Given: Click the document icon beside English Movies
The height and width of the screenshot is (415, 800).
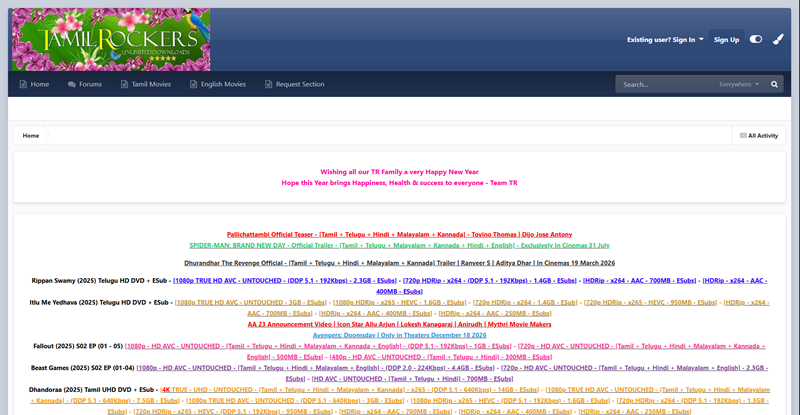Looking at the screenshot, I should [193, 84].
